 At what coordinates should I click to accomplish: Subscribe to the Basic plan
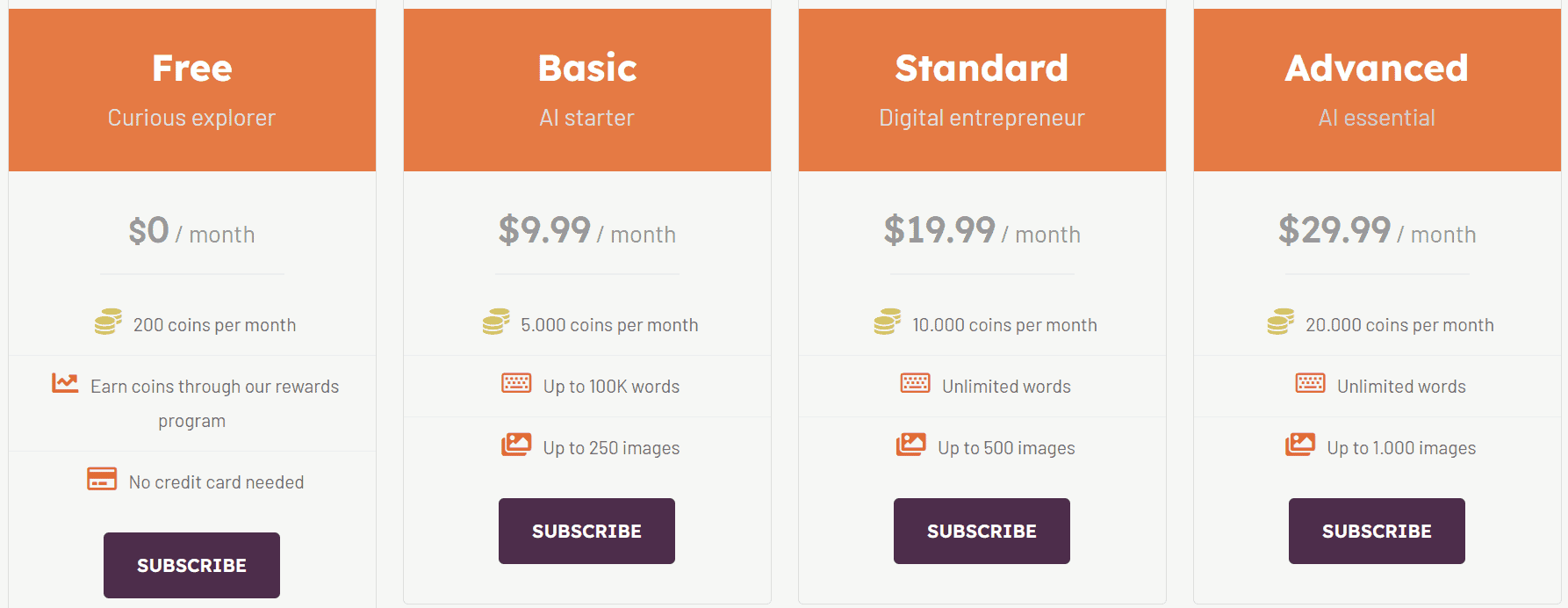tap(586, 531)
